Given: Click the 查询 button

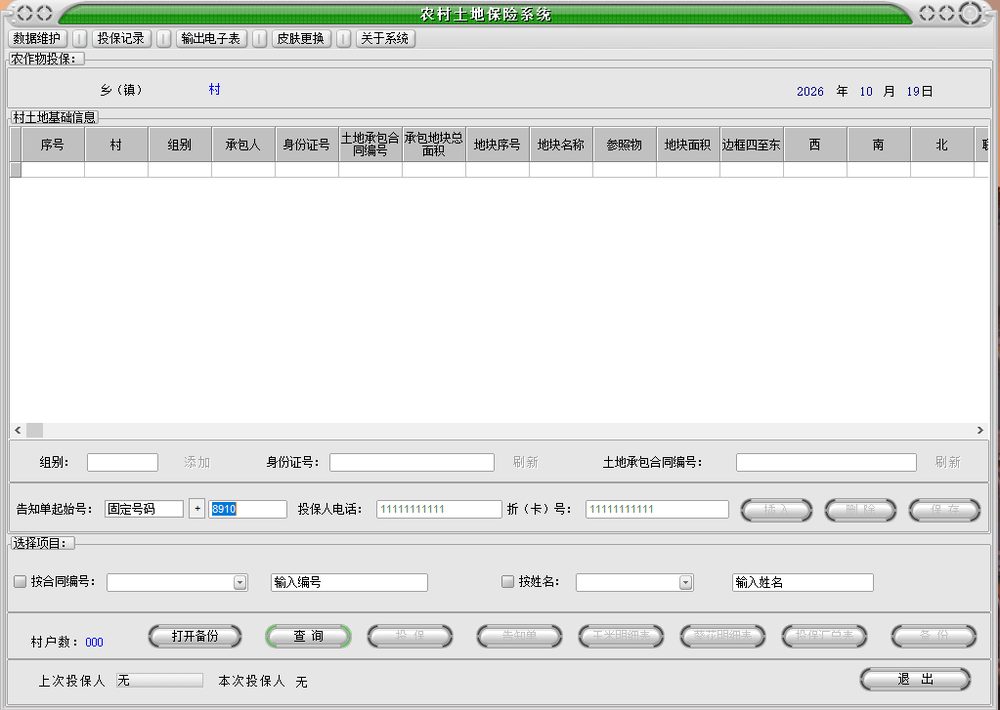Looking at the screenshot, I should [309, 636].
